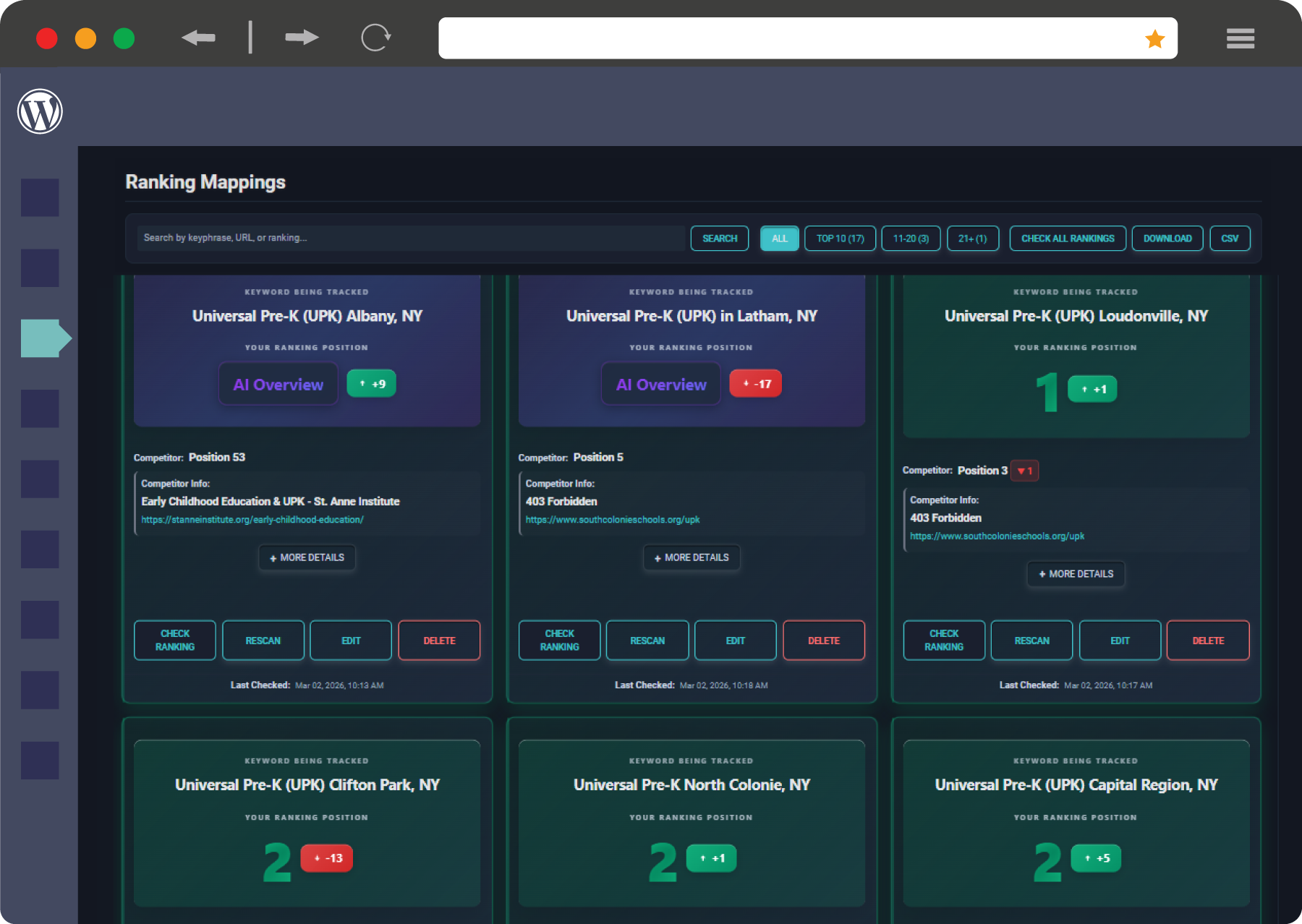The height and width of the screenshot is (924, 1302).
Task: Expand More Details for Albany keyword
Action: [x=307, y=557]
